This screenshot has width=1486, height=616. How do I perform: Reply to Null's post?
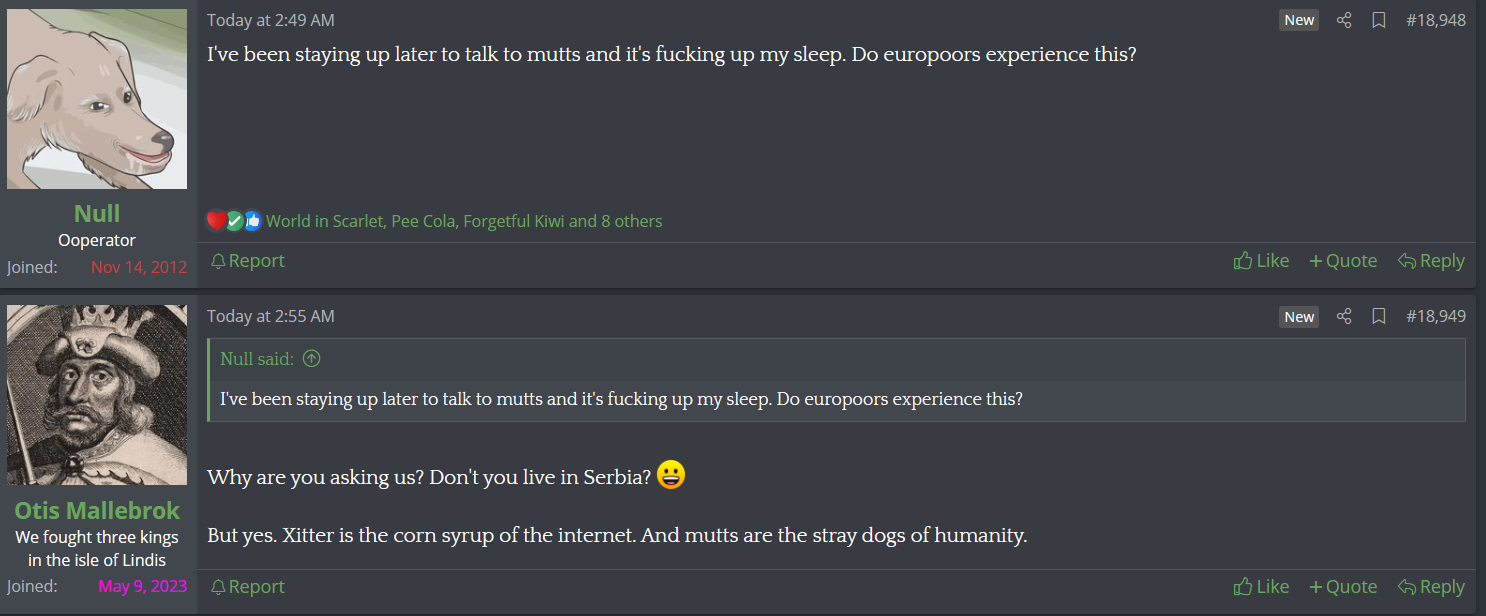[1431, 261]
